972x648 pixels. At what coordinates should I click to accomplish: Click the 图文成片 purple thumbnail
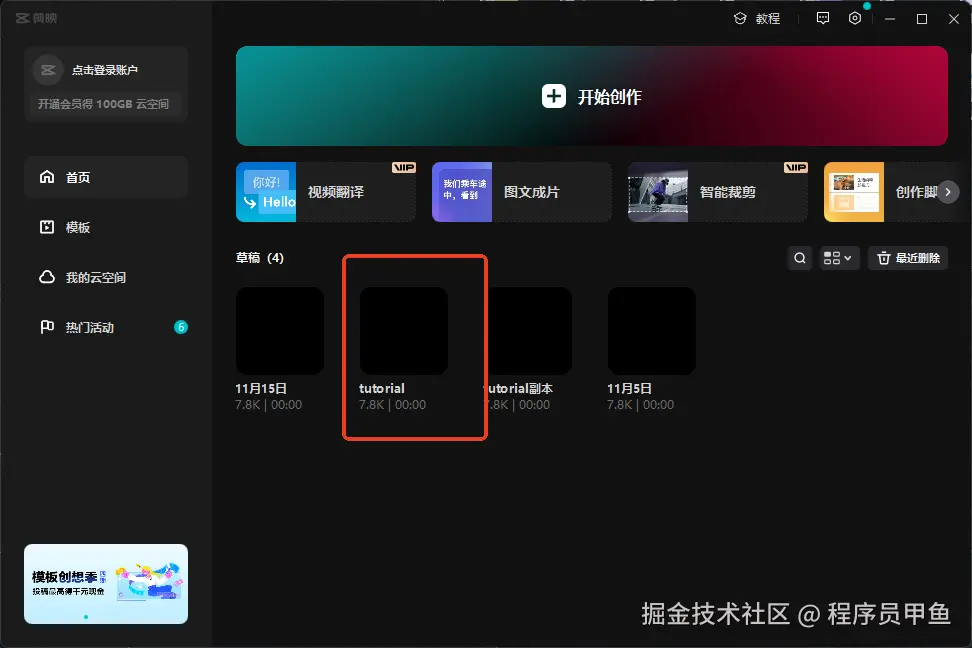point(462,192)
